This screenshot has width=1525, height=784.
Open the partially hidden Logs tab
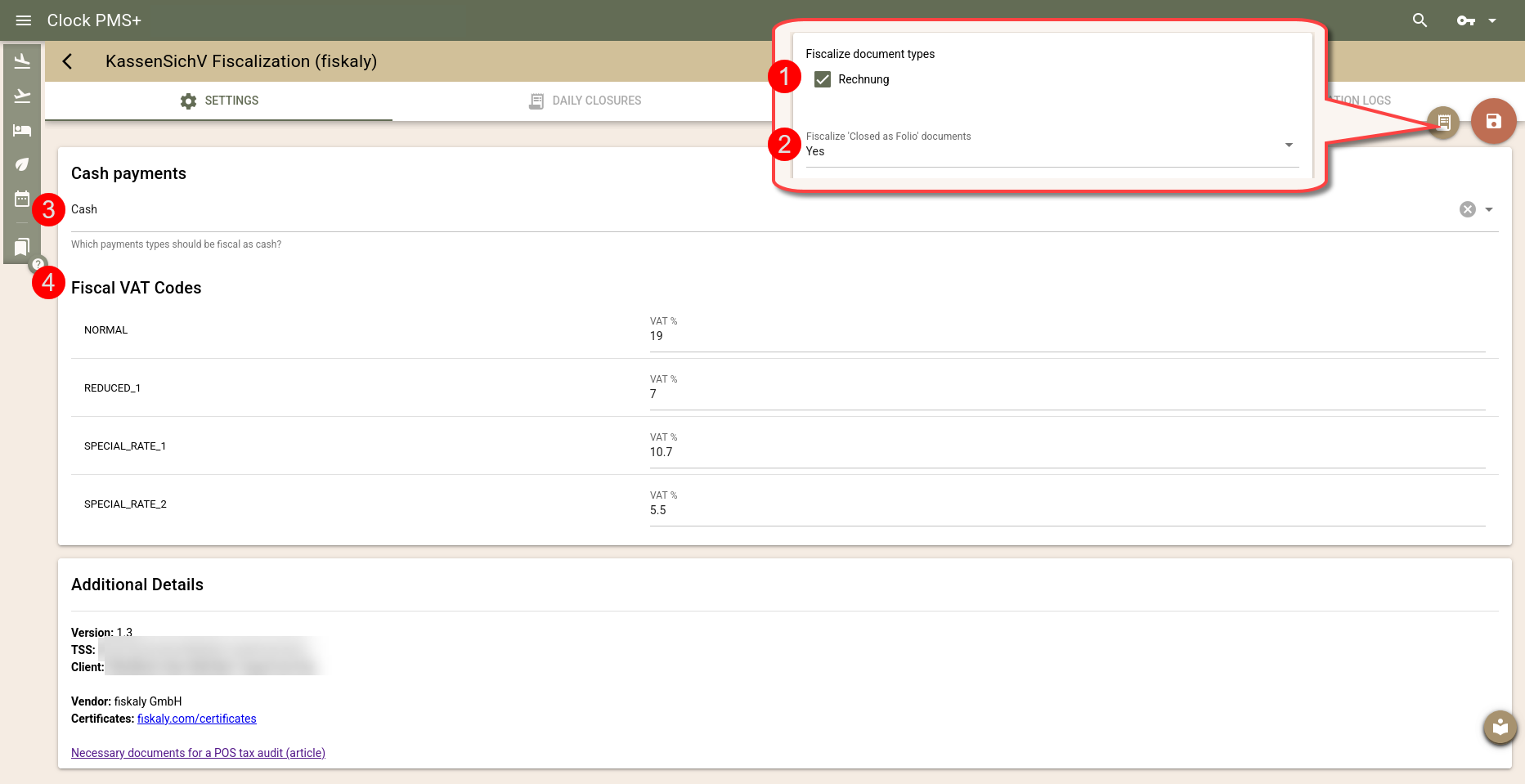(1359, 101)
